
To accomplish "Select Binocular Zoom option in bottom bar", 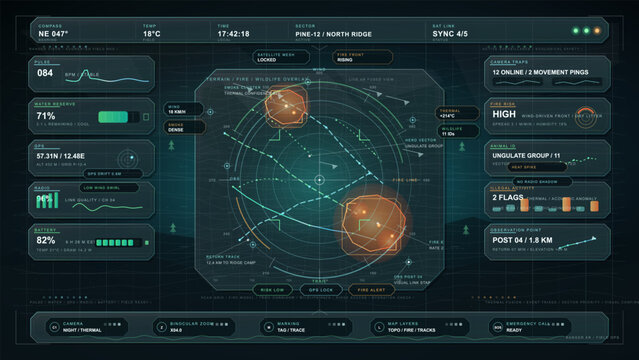I will pyautogui.click(x=194, y=327).
